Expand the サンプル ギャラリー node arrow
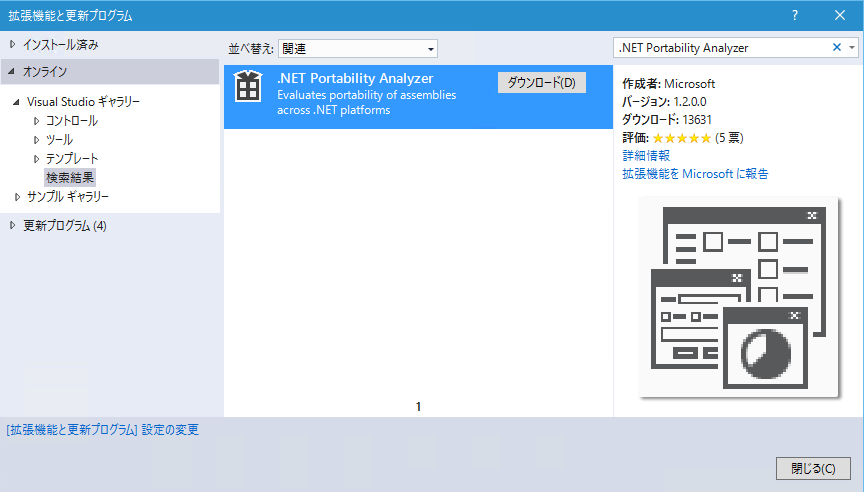Screen dimensions: 864x492 tap(17, 197)
